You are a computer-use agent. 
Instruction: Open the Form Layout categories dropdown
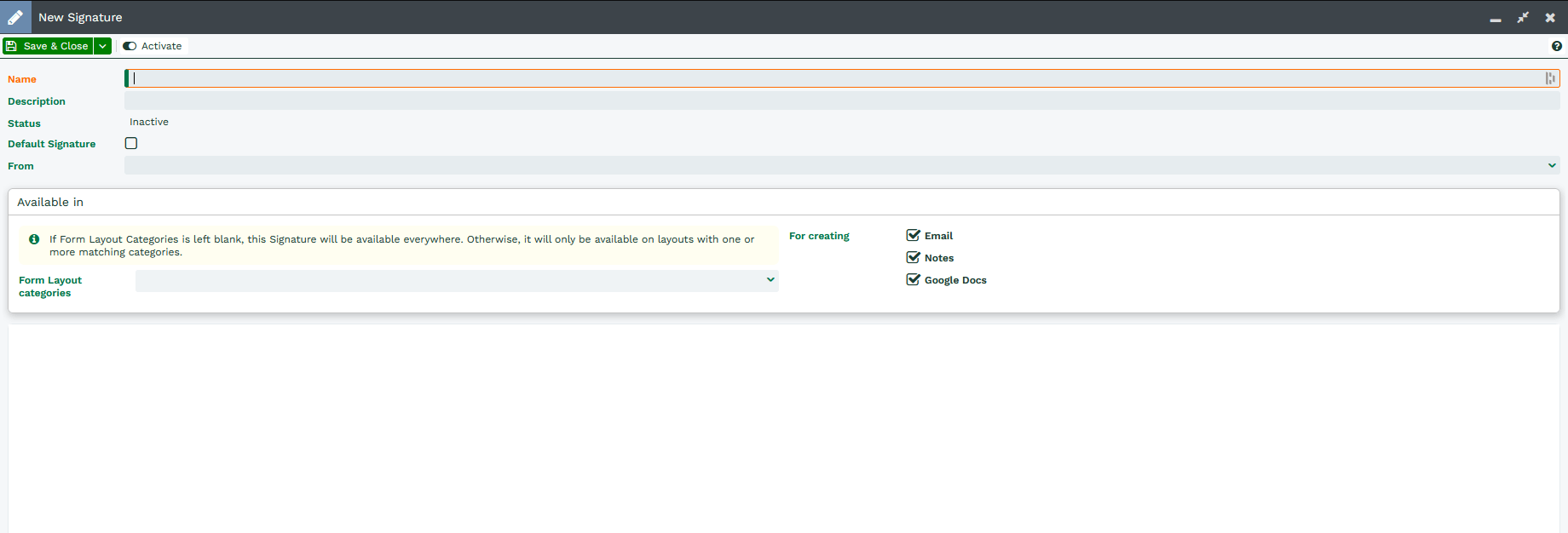click(x=457, y=280)
